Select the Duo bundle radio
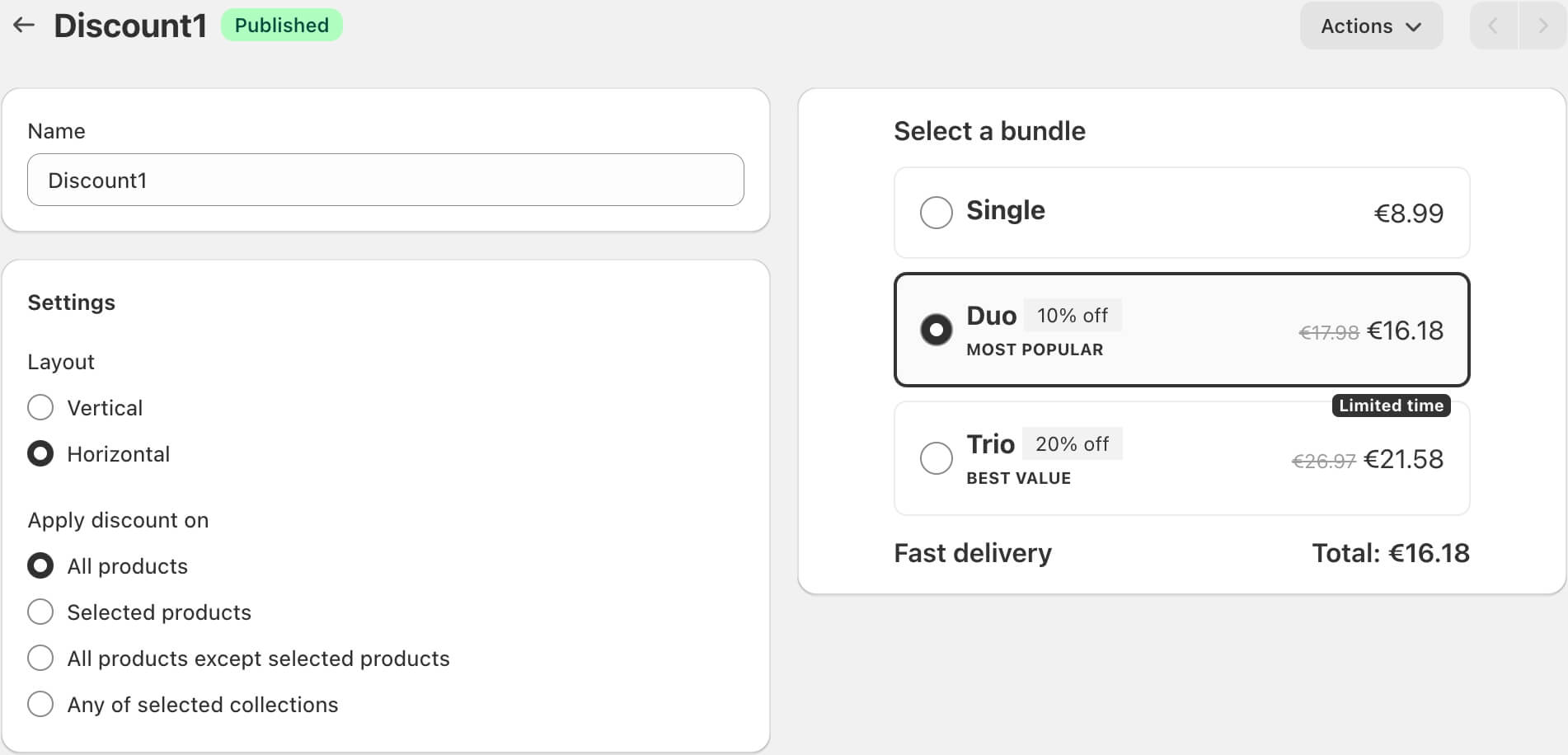 [937, 330]
